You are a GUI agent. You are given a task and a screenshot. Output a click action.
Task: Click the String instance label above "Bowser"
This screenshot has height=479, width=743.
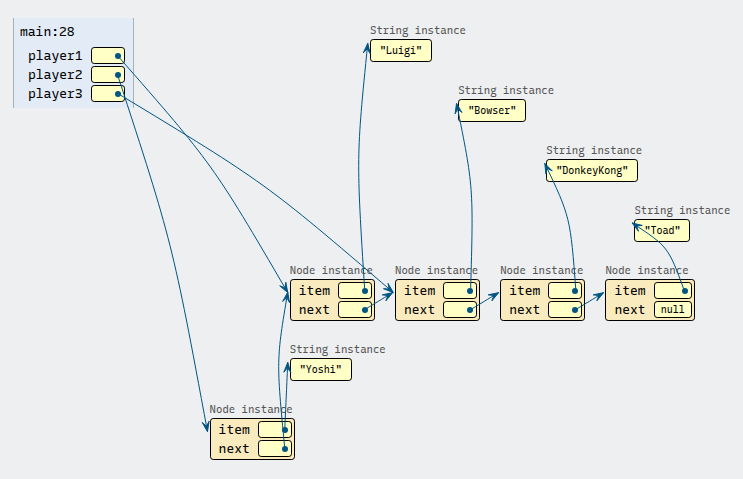click(505, 91)
